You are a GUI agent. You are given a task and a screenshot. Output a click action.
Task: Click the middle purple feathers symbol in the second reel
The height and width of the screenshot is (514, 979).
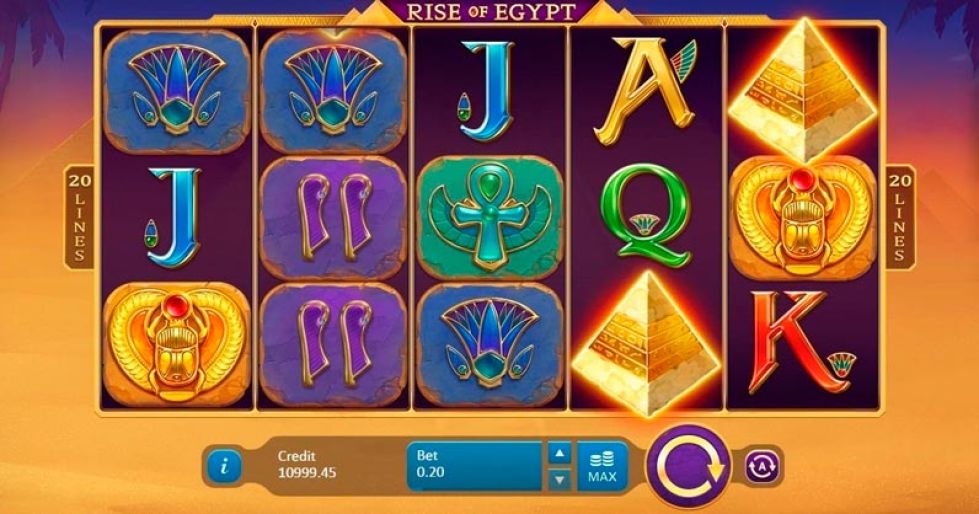pos(333,217)
